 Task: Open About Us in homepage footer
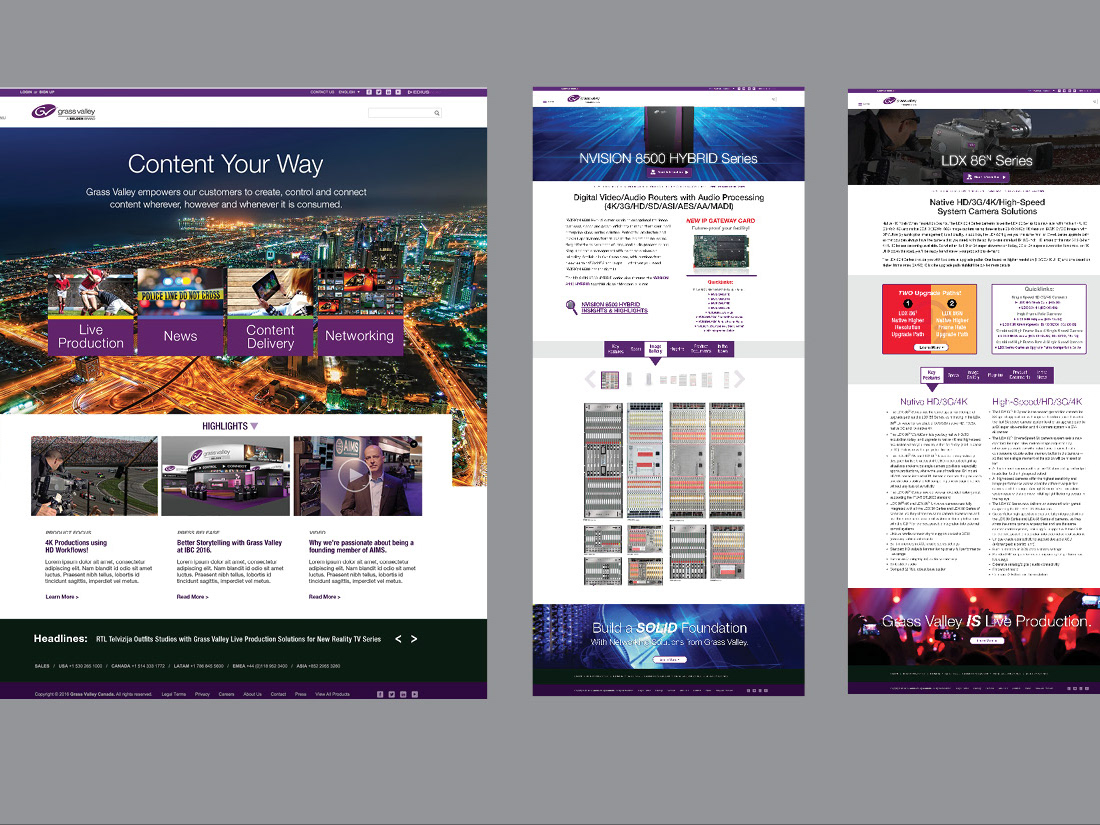click(253, 694)
